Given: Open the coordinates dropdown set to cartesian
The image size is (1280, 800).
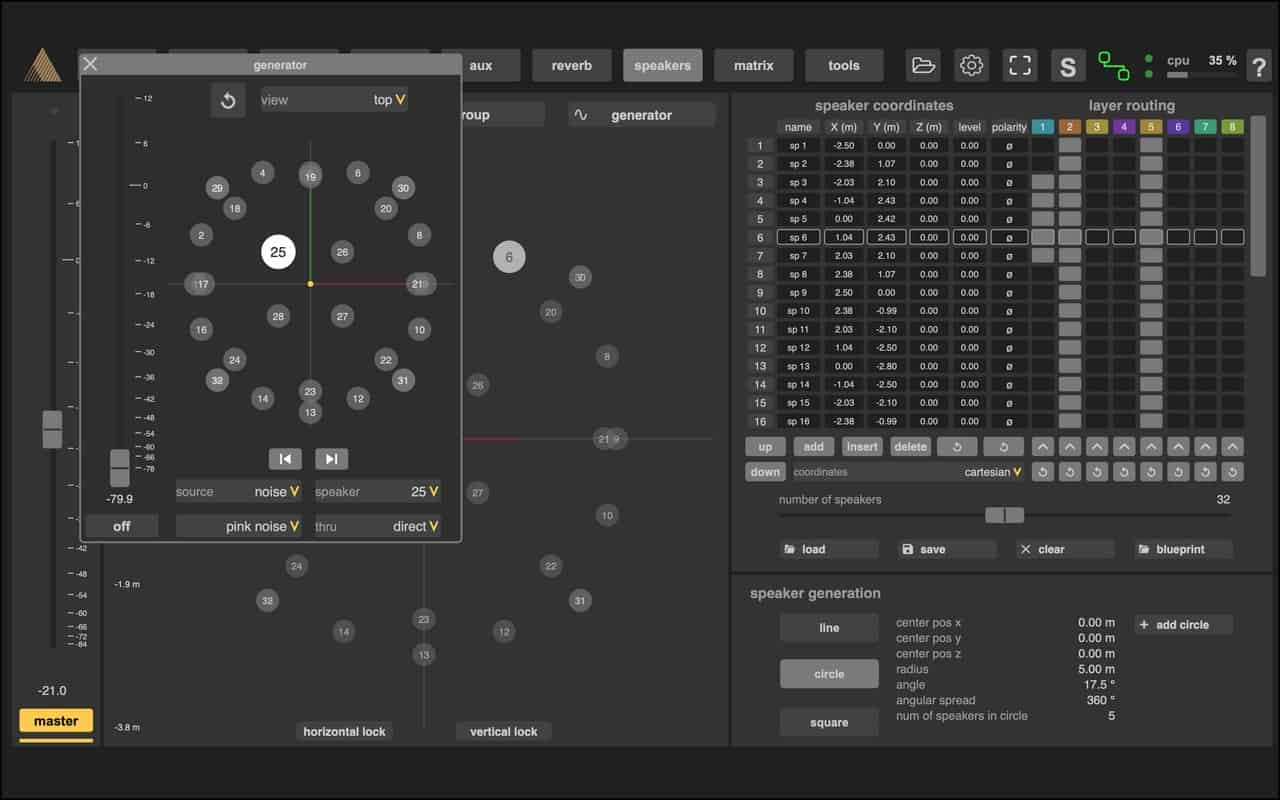Looking at the screenshot, I should coord(909,472).
